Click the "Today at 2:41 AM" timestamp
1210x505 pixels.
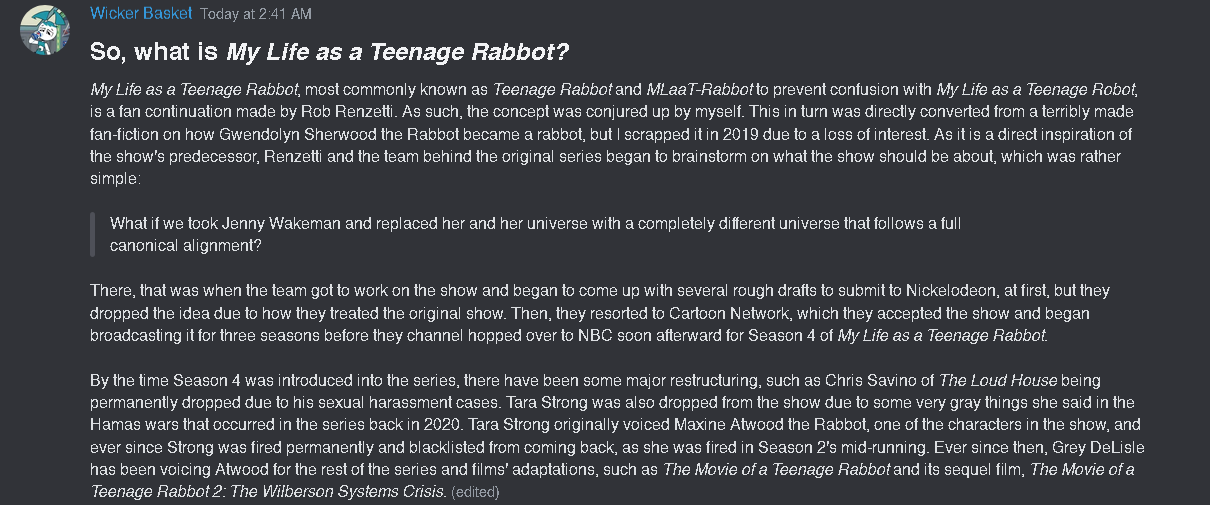coord(255,15)
